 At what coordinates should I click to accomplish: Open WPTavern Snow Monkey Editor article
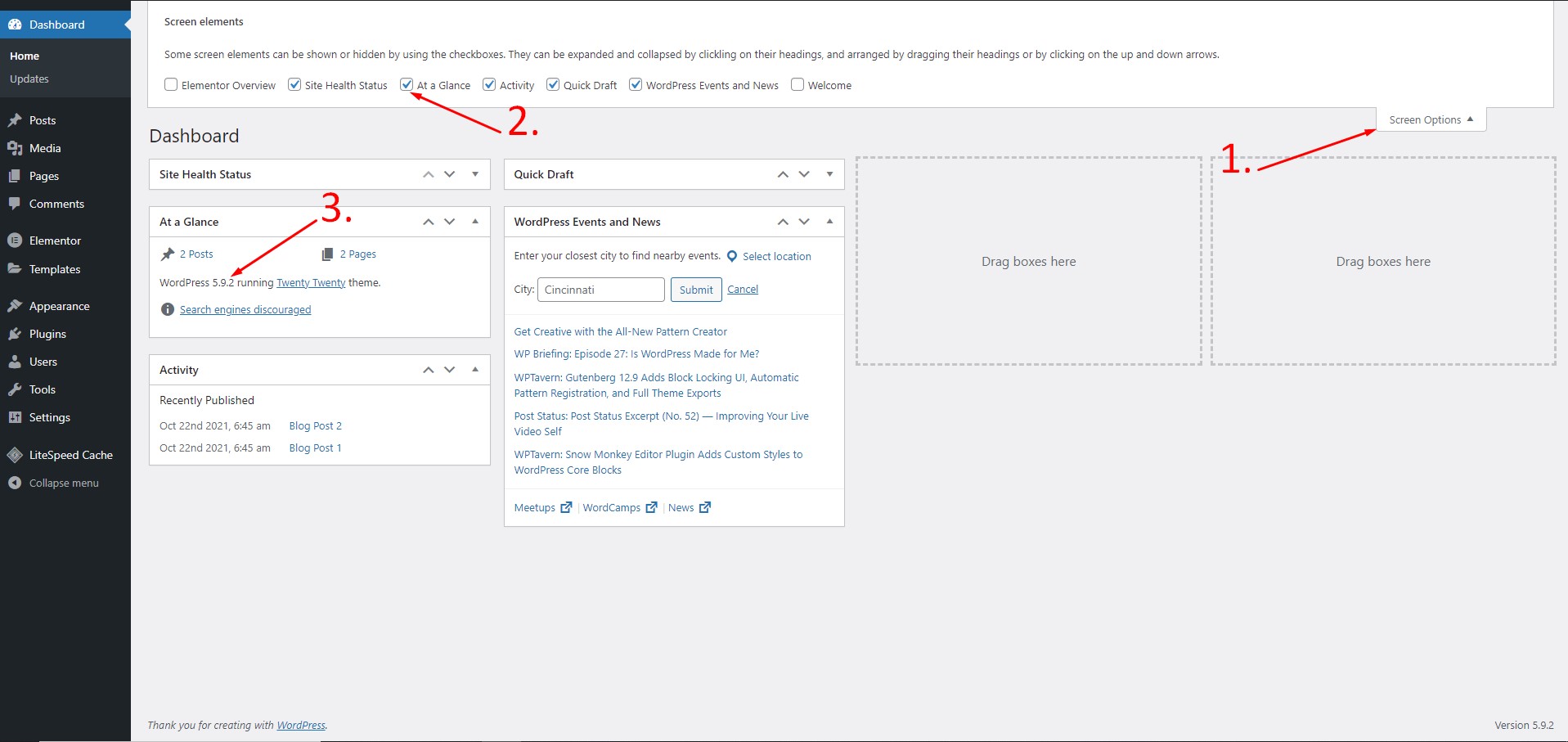[658, 462]
